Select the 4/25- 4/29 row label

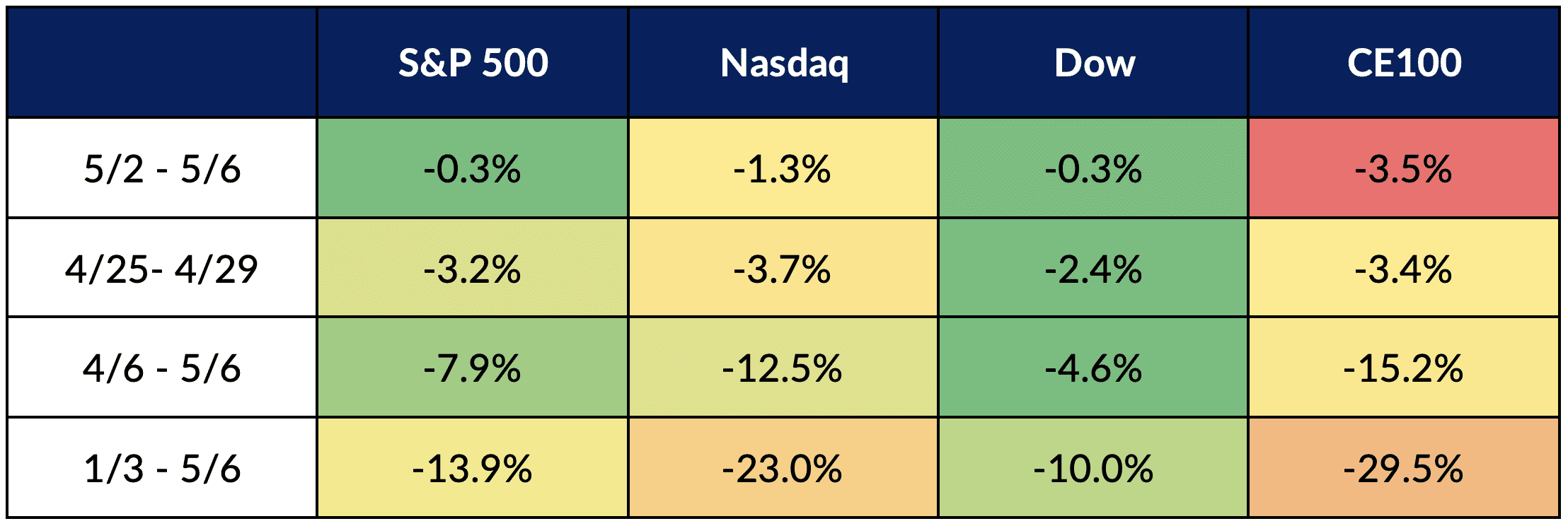[162, 269]
